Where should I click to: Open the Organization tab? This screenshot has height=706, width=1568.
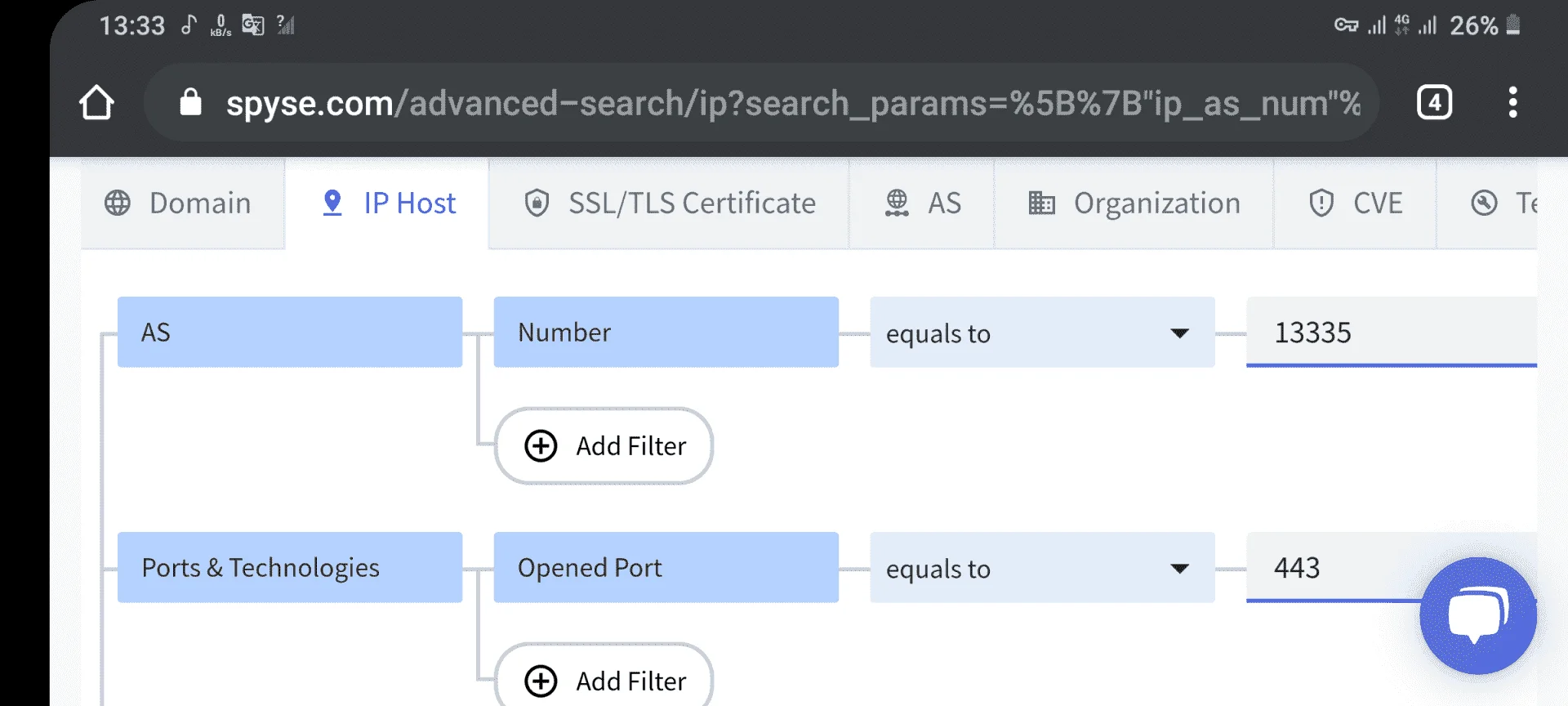(1134, 203)
